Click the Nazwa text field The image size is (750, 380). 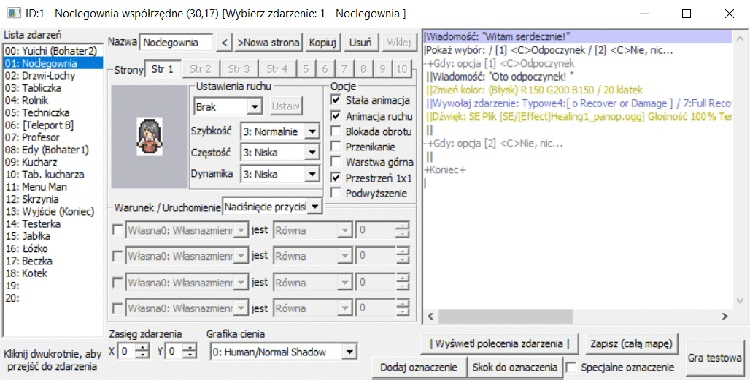(176, 42)
